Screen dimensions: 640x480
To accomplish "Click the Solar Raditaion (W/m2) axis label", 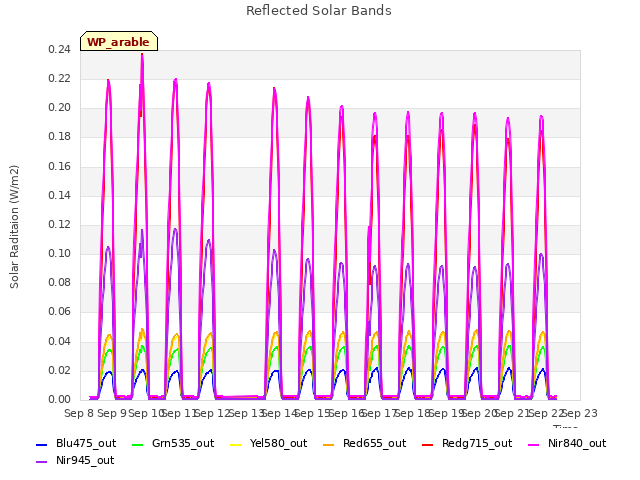I will click(14, 227).
